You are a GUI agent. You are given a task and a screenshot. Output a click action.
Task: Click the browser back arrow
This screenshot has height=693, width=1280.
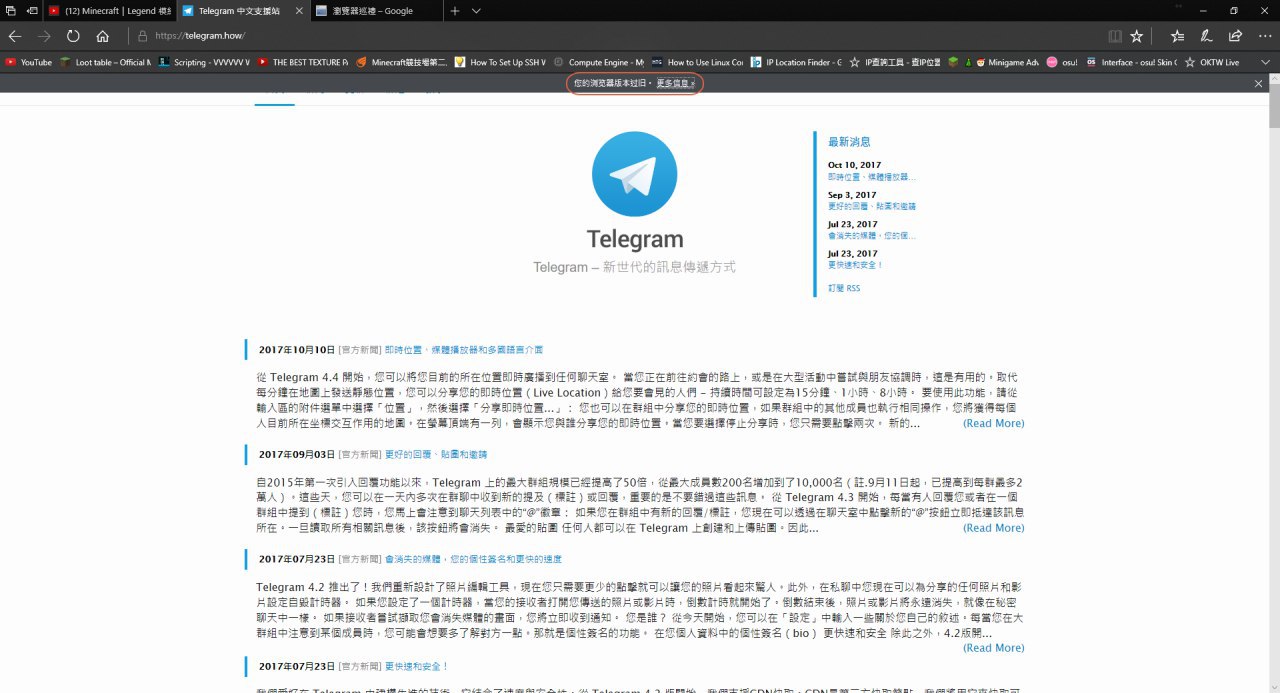tap(15, 36)
